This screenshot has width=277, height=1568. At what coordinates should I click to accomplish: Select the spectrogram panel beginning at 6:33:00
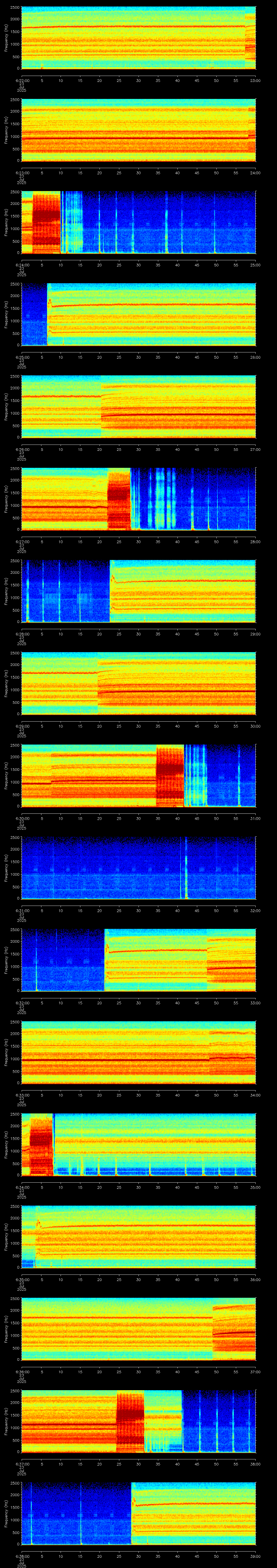138,1052
